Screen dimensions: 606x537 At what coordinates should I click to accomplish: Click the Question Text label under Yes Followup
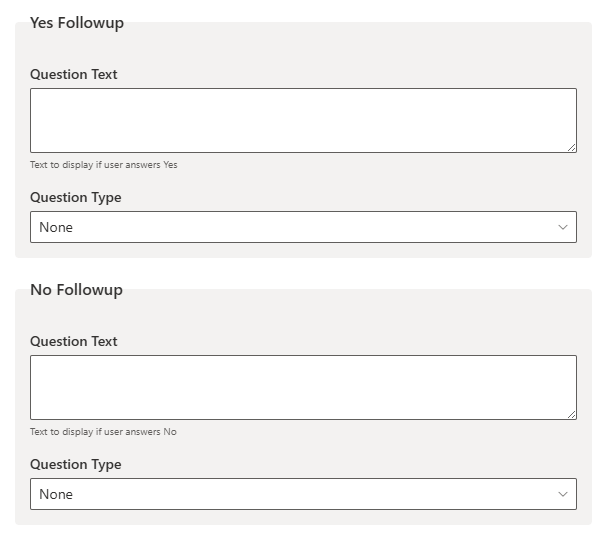(74, 74)
